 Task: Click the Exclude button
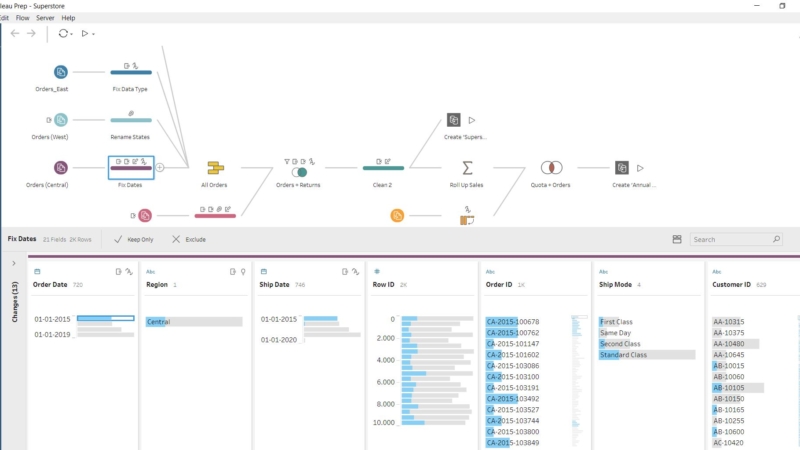tap(189, 239)
